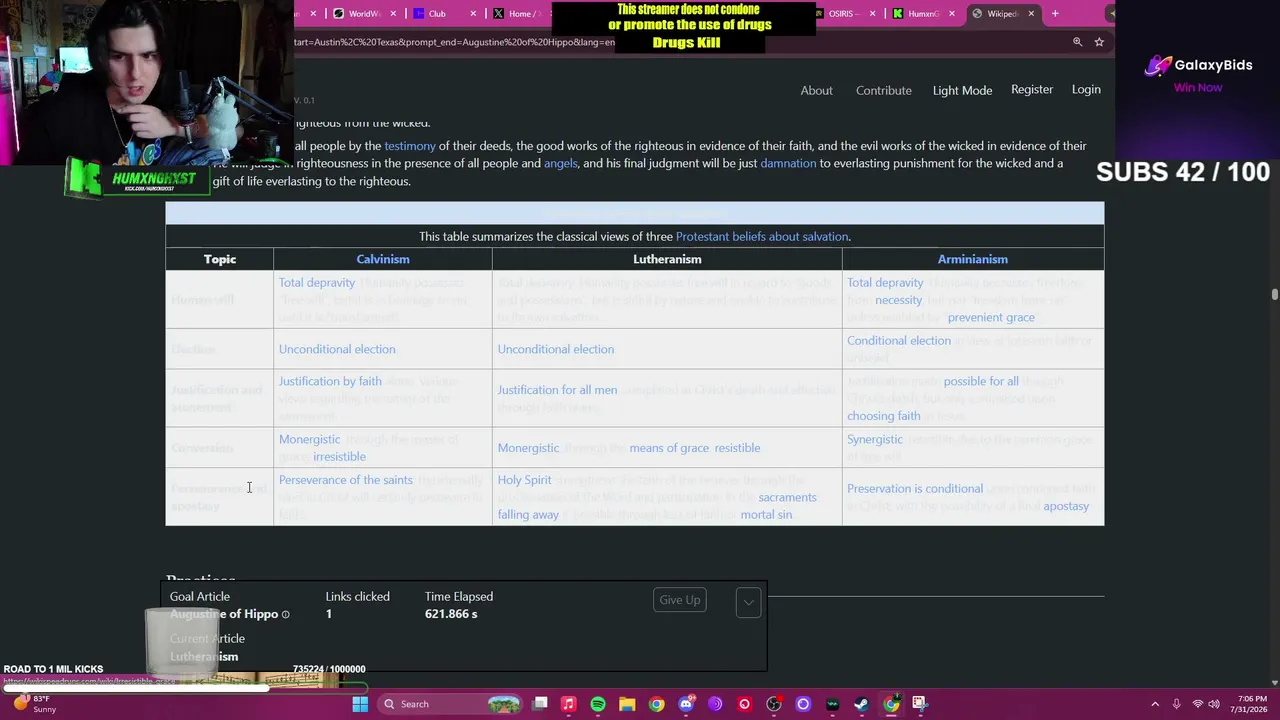
Task: Click the Give Up button
Action: 679,600
